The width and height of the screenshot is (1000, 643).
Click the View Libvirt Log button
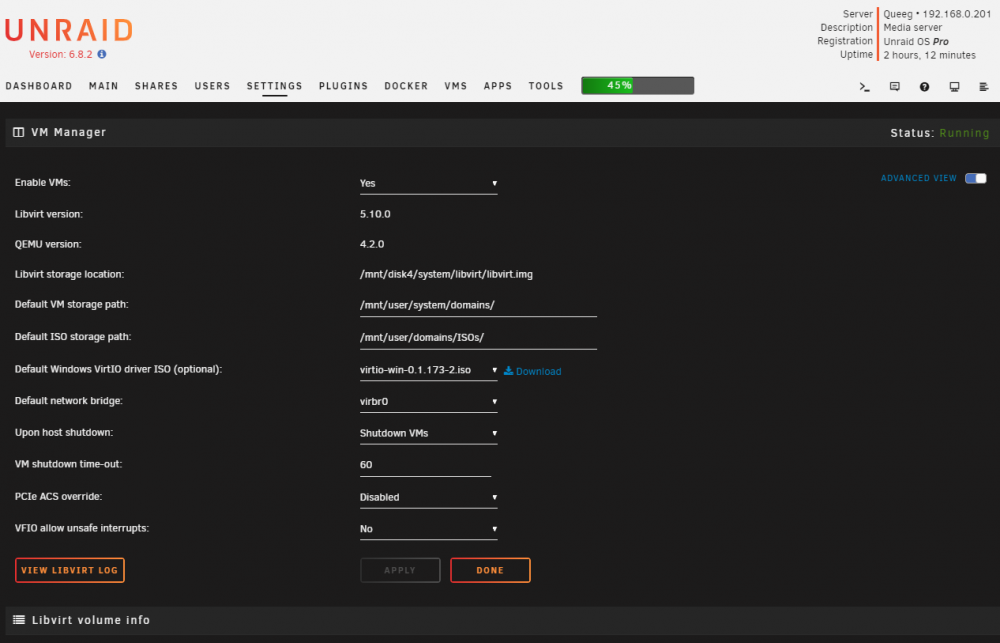tap(70, 570)
